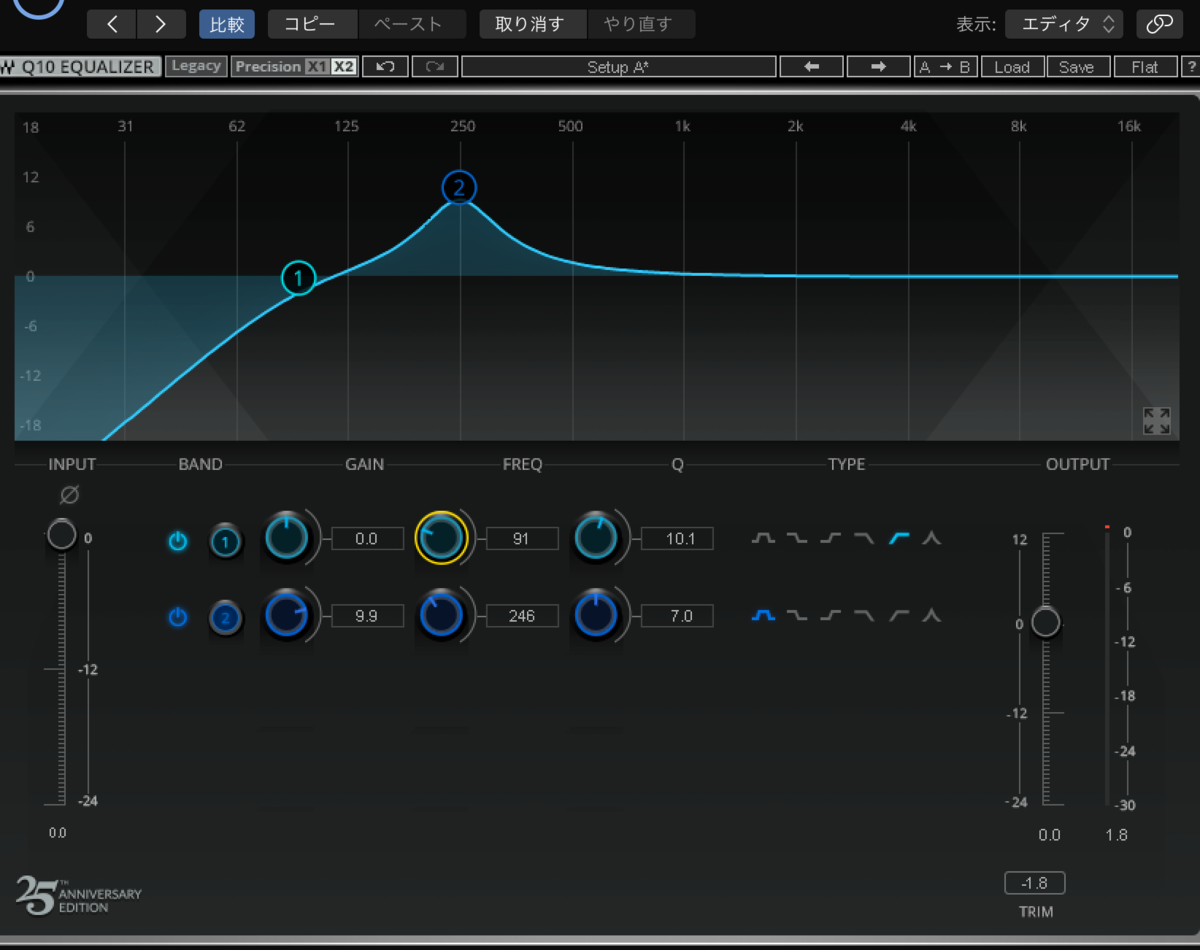
Task: Toggle band 1 power button
Action: tap(178, 542)
